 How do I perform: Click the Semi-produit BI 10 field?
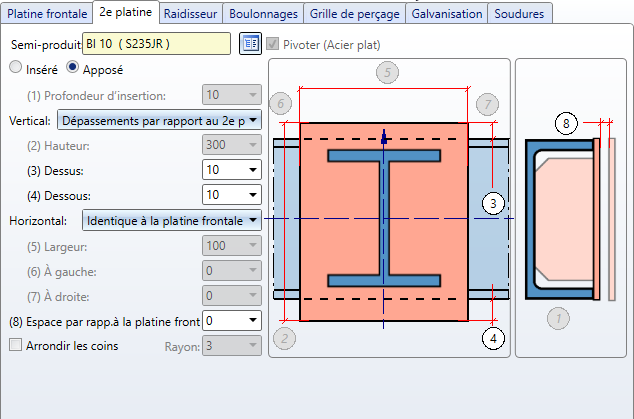[155, 45]
